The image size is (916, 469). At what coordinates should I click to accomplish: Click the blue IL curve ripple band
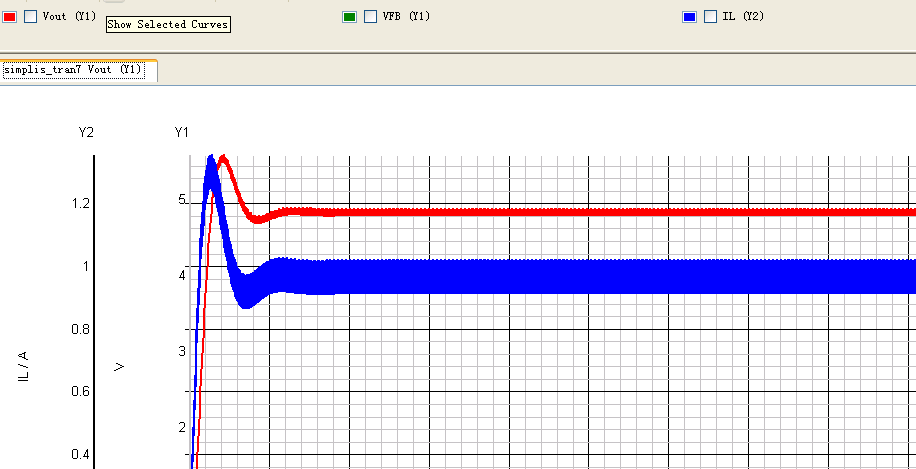click(600, 276)
